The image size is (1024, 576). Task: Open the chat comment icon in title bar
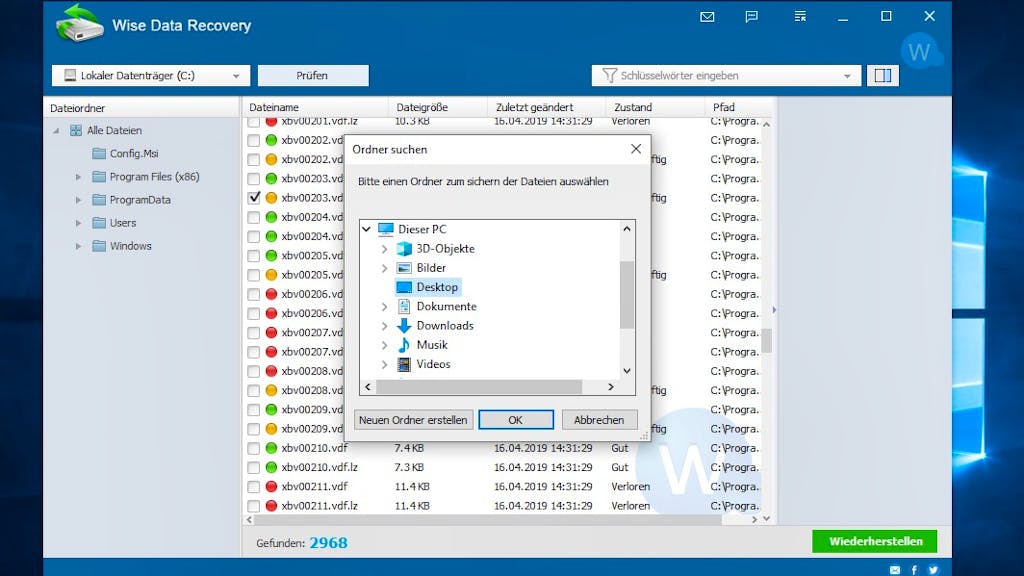point(752,17)
